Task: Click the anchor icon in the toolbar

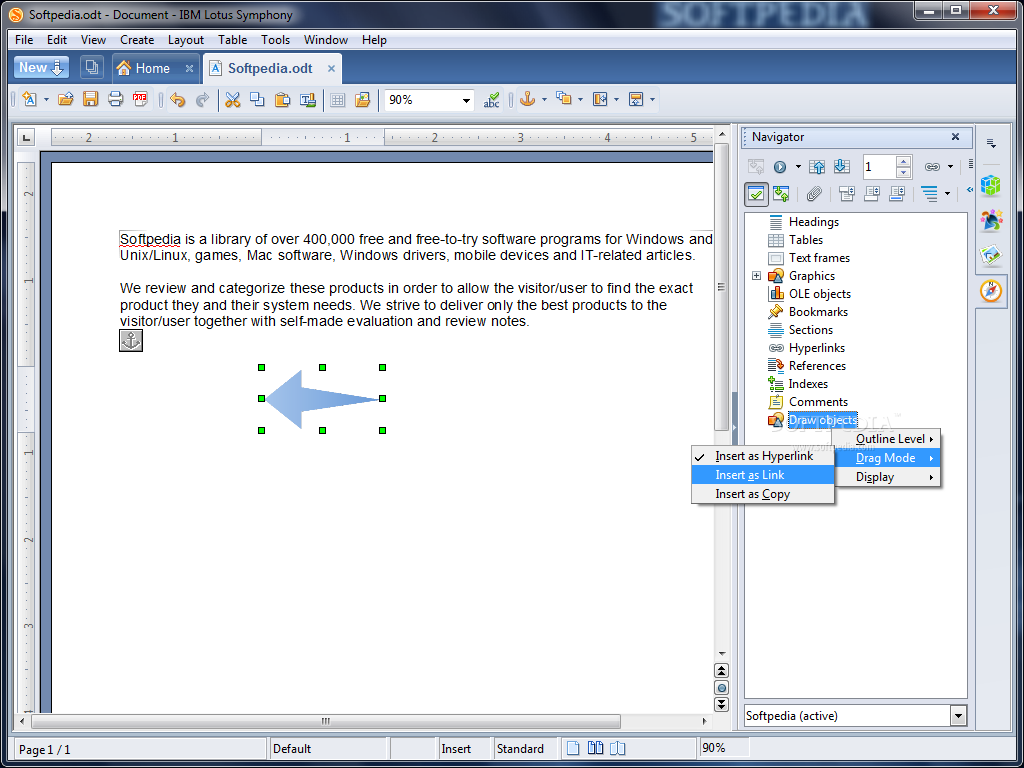Action: [527, 99]
